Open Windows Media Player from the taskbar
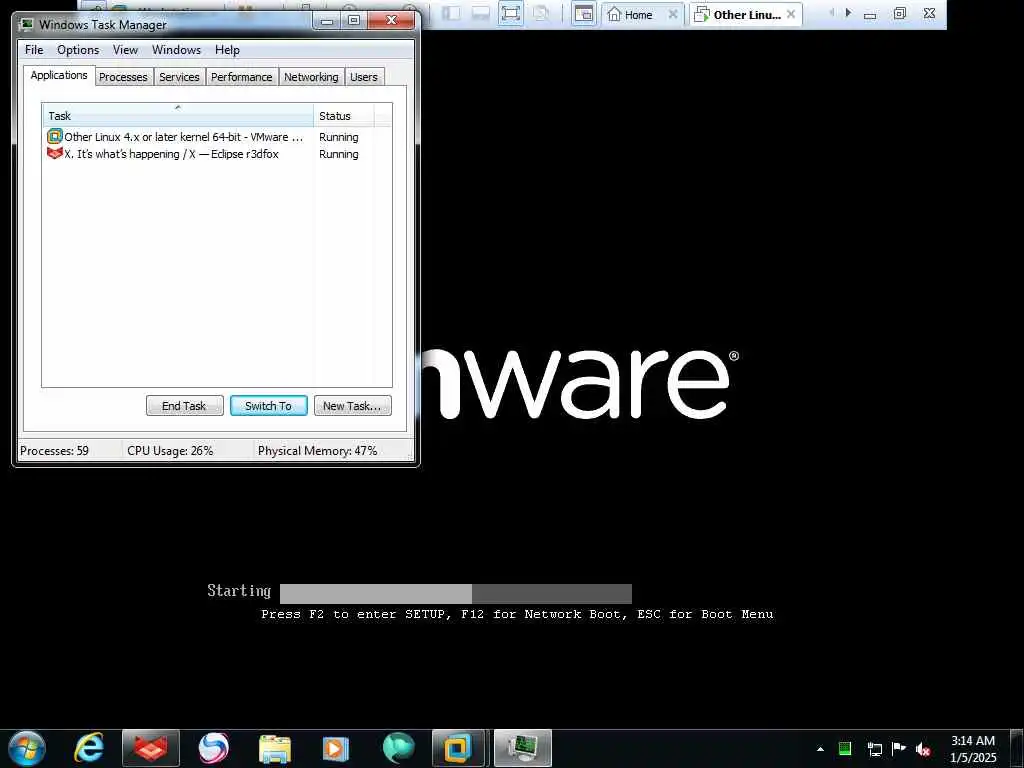This screenshot has height=768, width=1024. [x=336, y=748]
